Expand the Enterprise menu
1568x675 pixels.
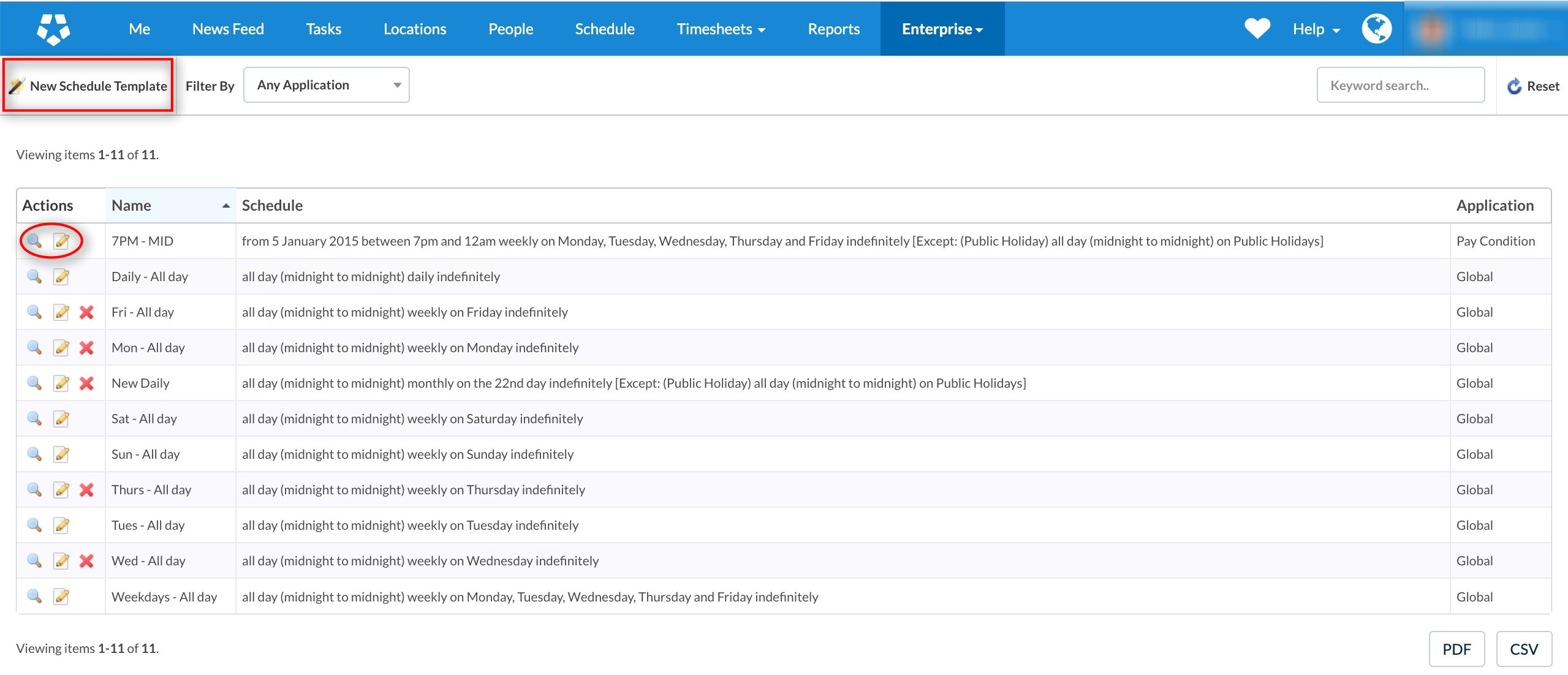[942, 29]
